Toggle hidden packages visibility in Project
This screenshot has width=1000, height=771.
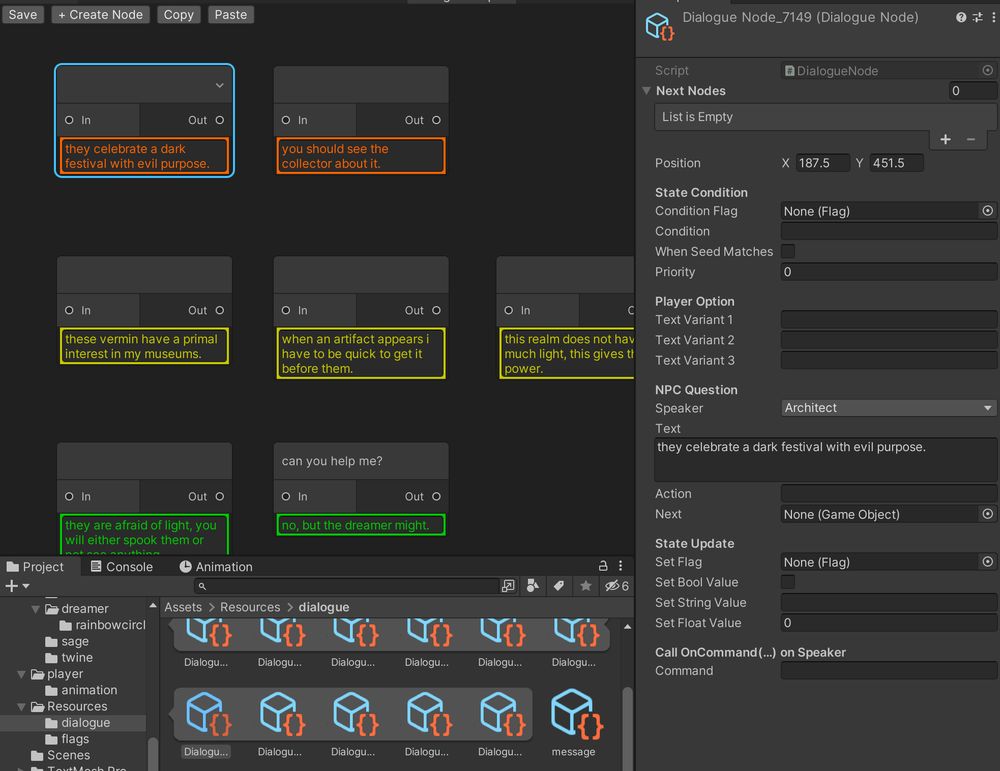(616, 586)
